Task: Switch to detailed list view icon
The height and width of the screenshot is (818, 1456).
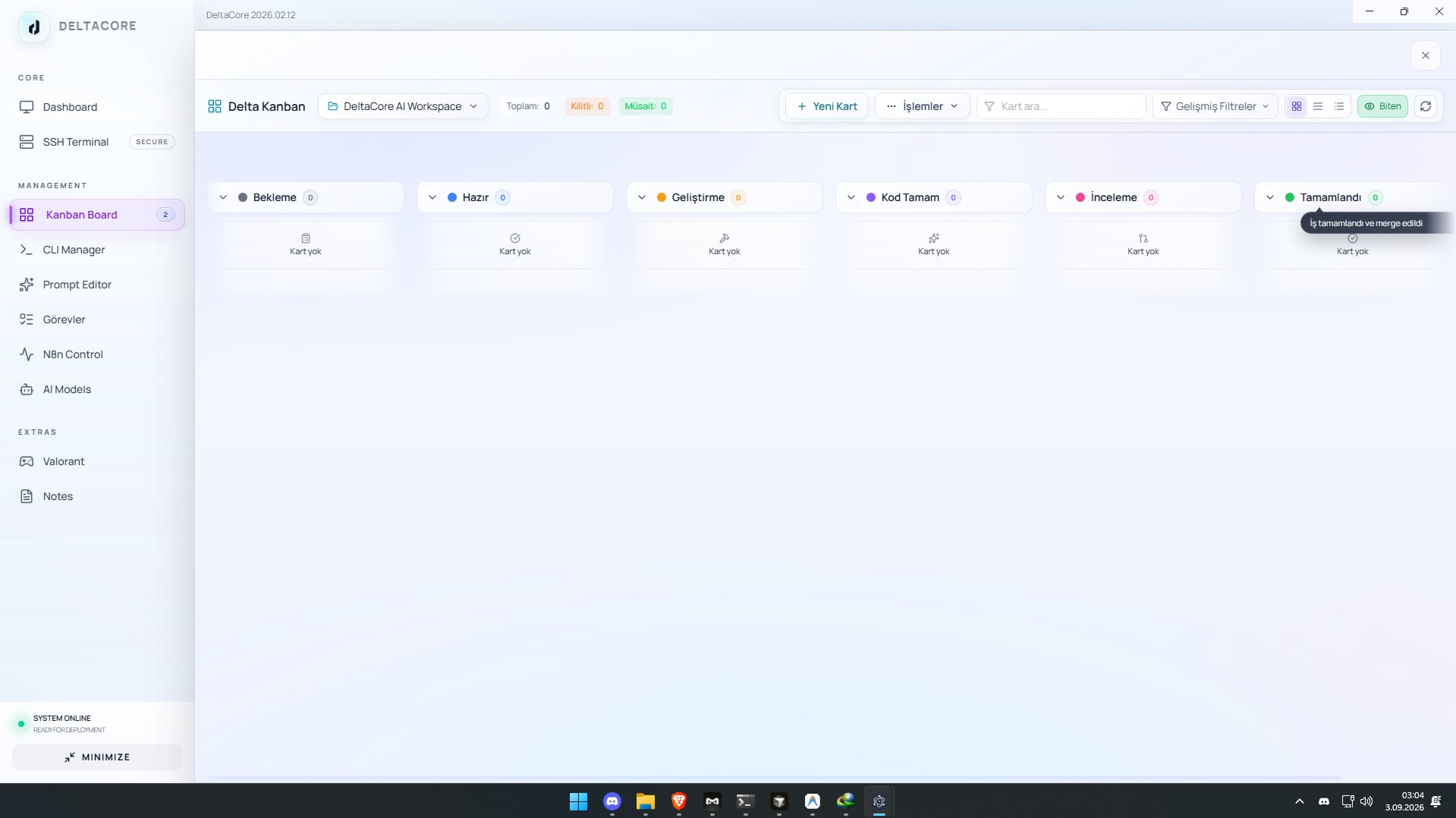Action: coord(1339,106)
